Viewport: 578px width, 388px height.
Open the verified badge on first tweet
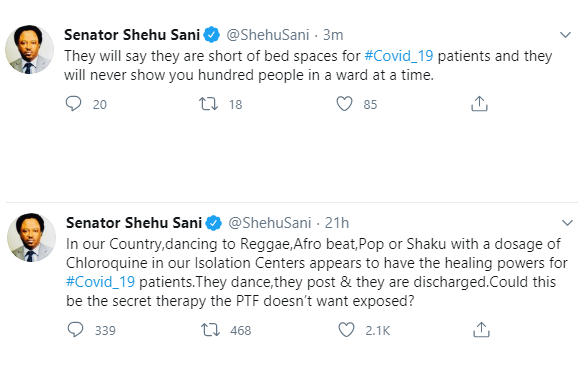pos(211,35)
